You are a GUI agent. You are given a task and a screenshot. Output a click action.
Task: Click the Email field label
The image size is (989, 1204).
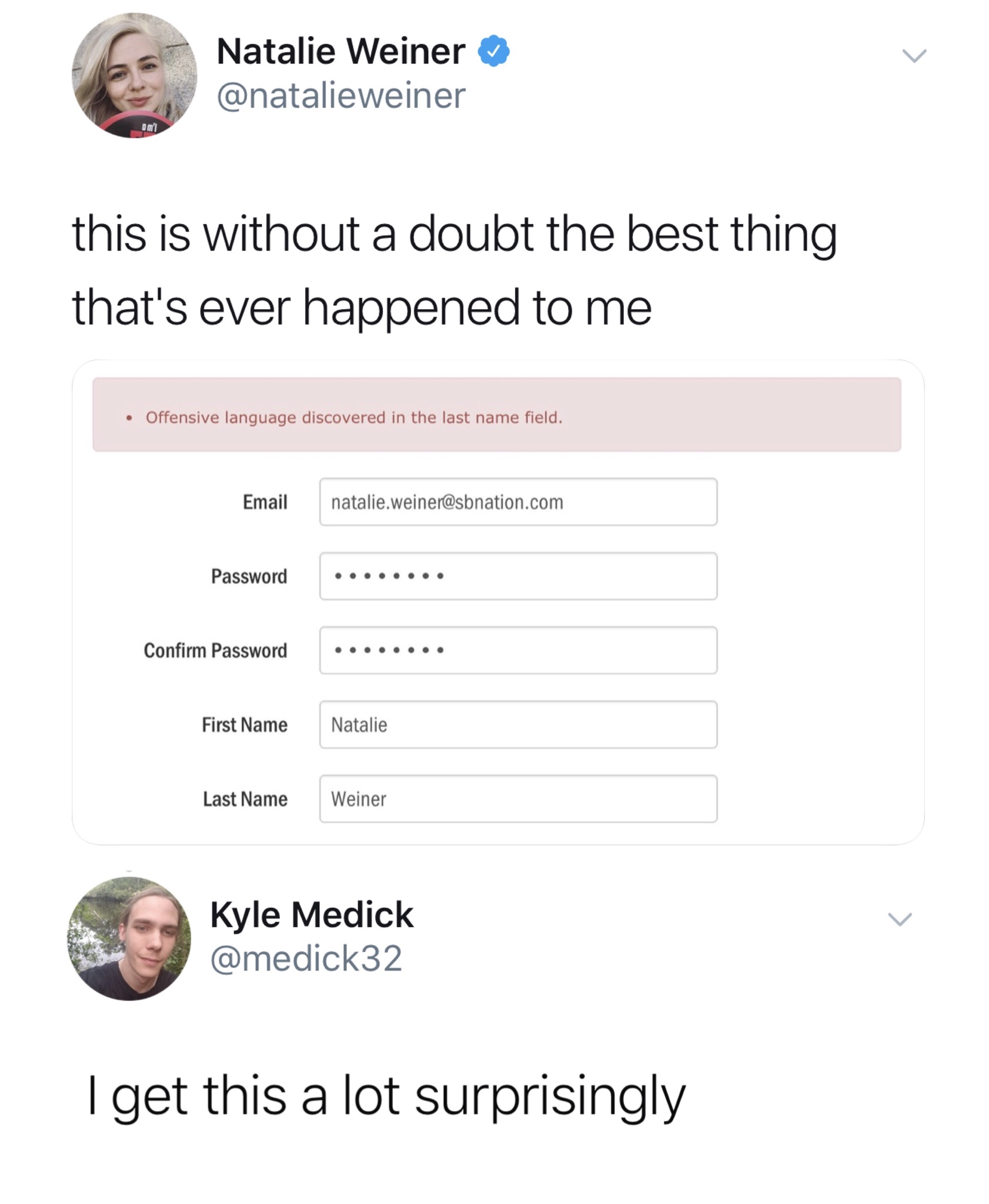click(x=265, y=502)
